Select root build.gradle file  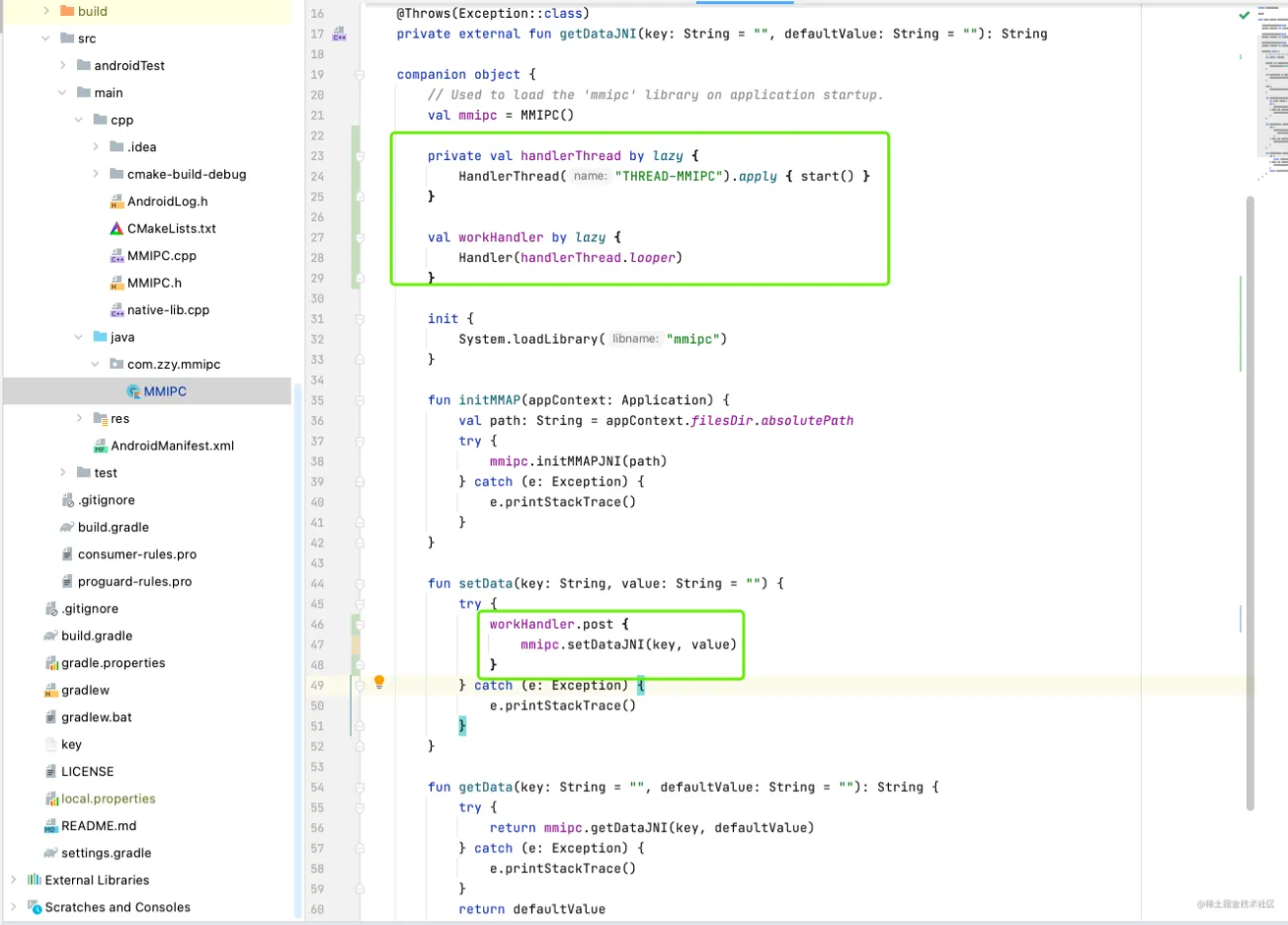pos(97,636)
